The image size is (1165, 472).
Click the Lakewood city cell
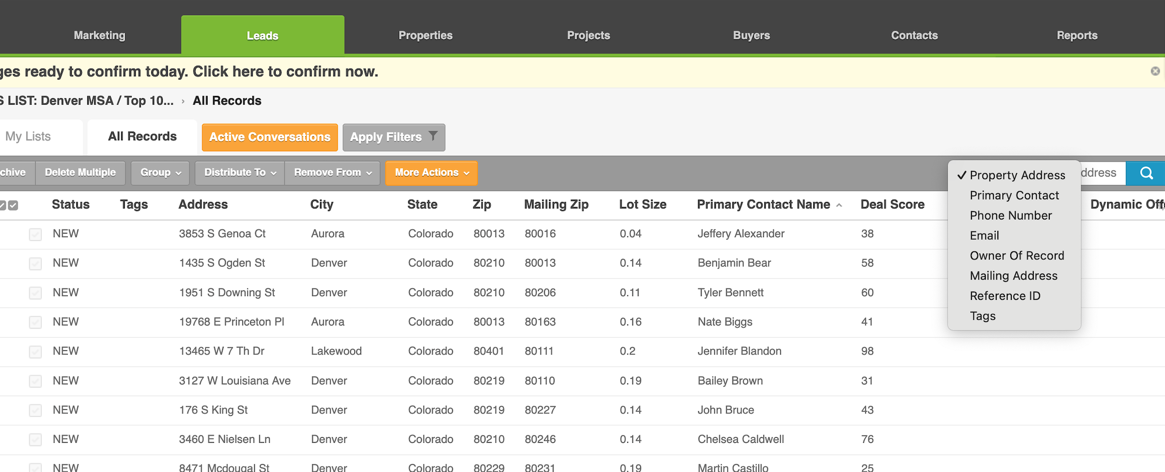pos(337,351)
